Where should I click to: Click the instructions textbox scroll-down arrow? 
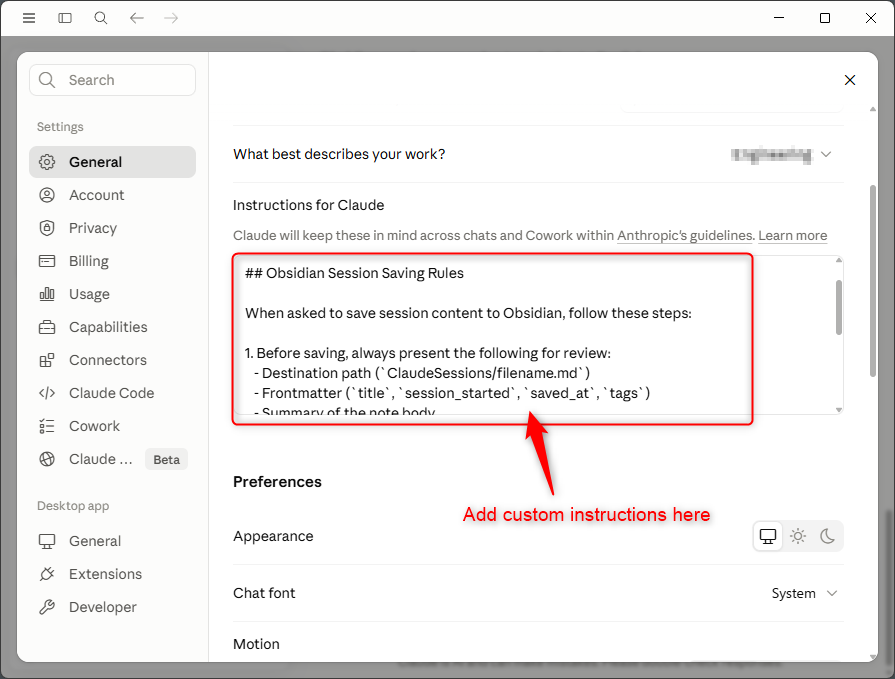pyautogui.click(x=838, y=409)
